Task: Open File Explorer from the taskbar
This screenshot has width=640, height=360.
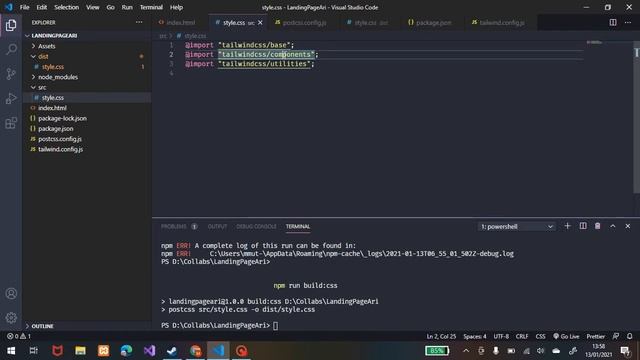Action: click(x=80, y=351)
